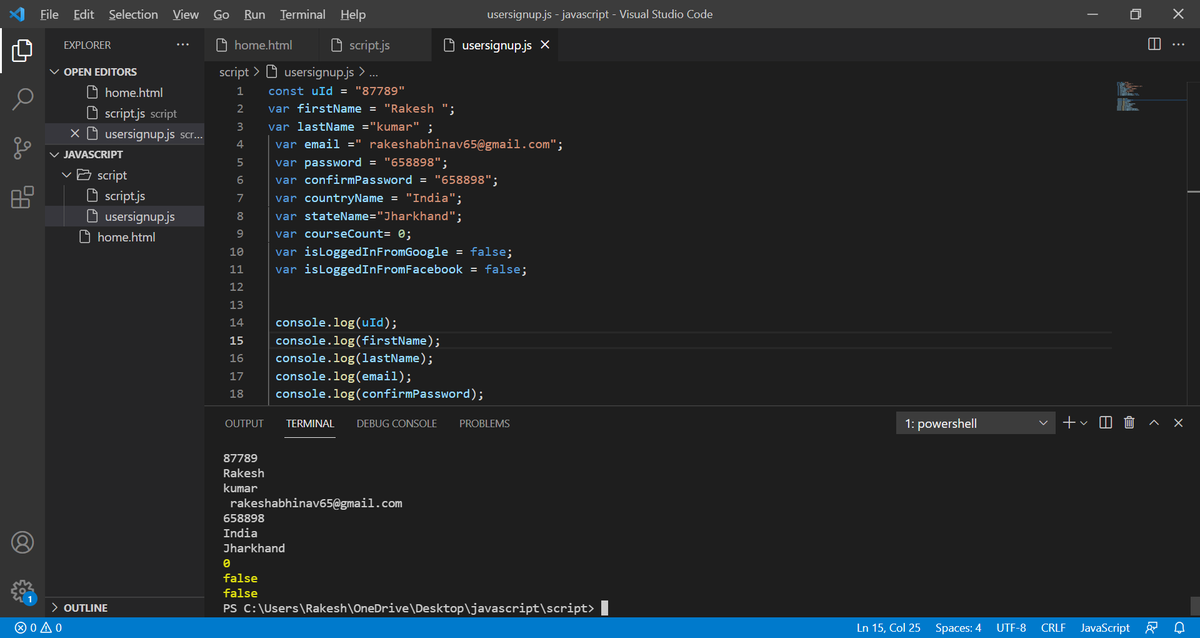Click the feedback icon in status bar
Screen dimensions: 1200x638
pyautogui.click(x=1151, y=628)
